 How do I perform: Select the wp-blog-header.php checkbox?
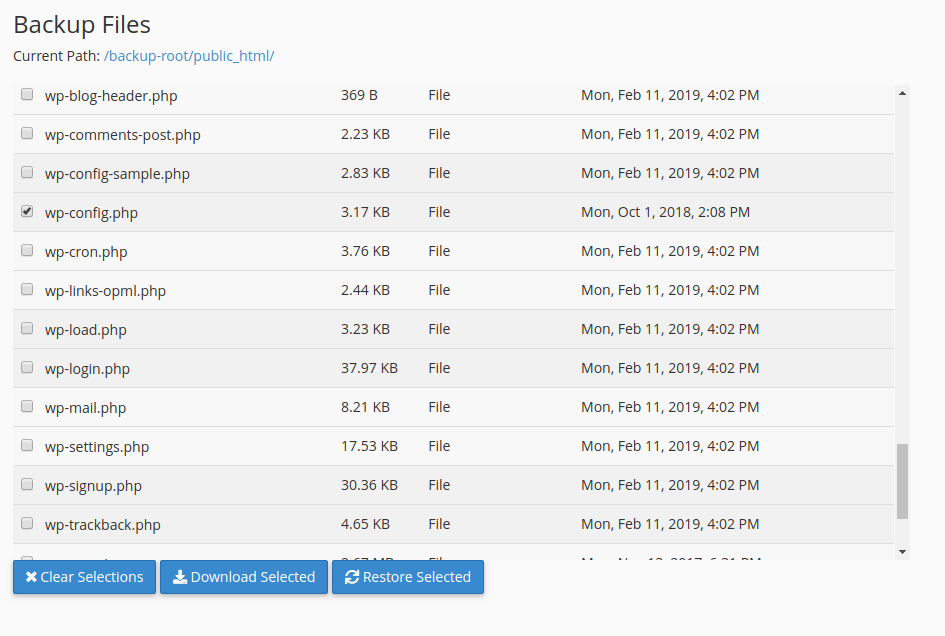(x=27, y=93)
